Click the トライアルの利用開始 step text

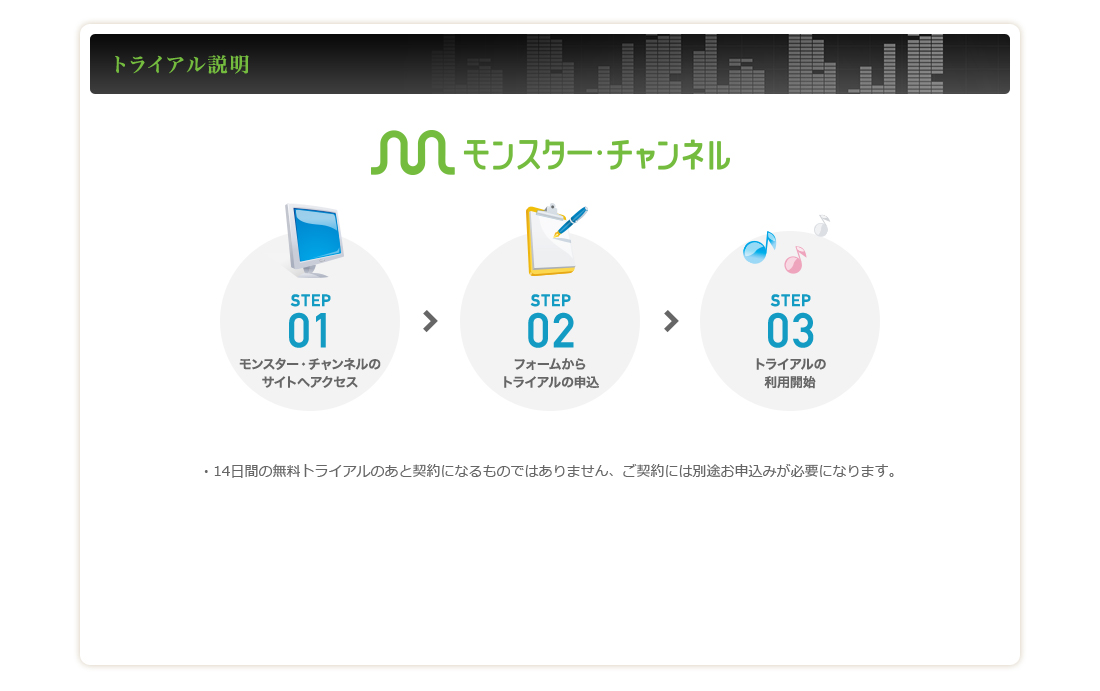(790, 373)
